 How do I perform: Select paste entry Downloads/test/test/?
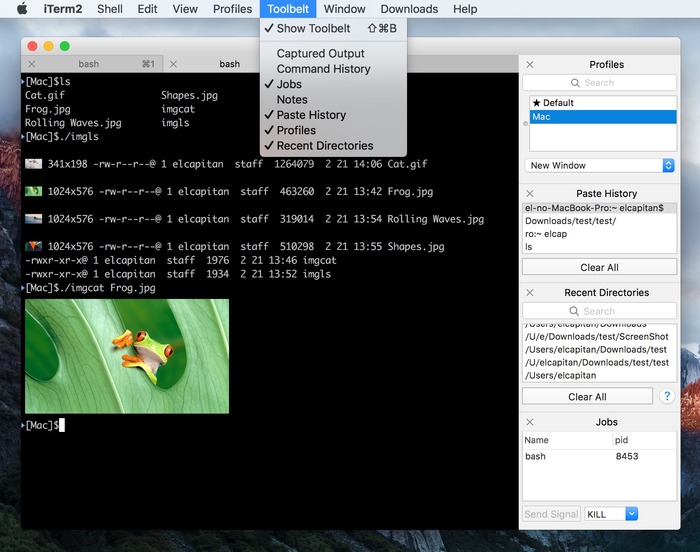(x=600, y=221)
